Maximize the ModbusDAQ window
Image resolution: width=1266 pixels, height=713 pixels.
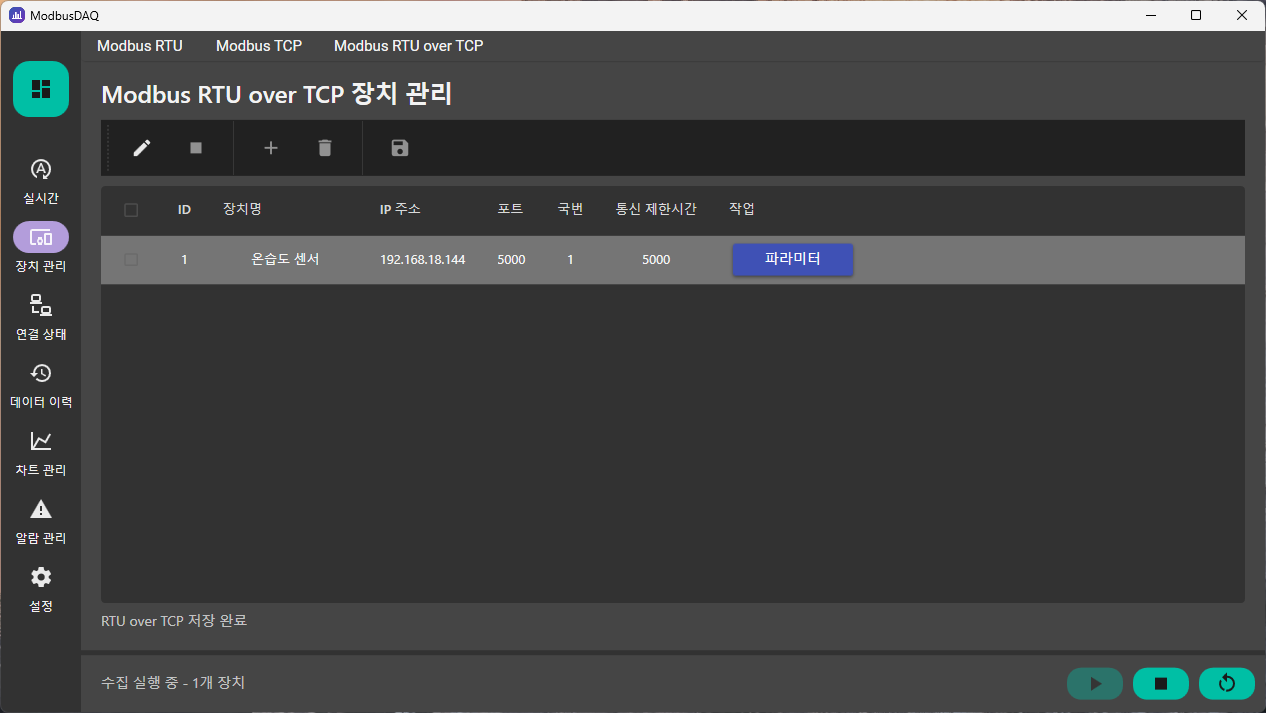[1196, 15]
